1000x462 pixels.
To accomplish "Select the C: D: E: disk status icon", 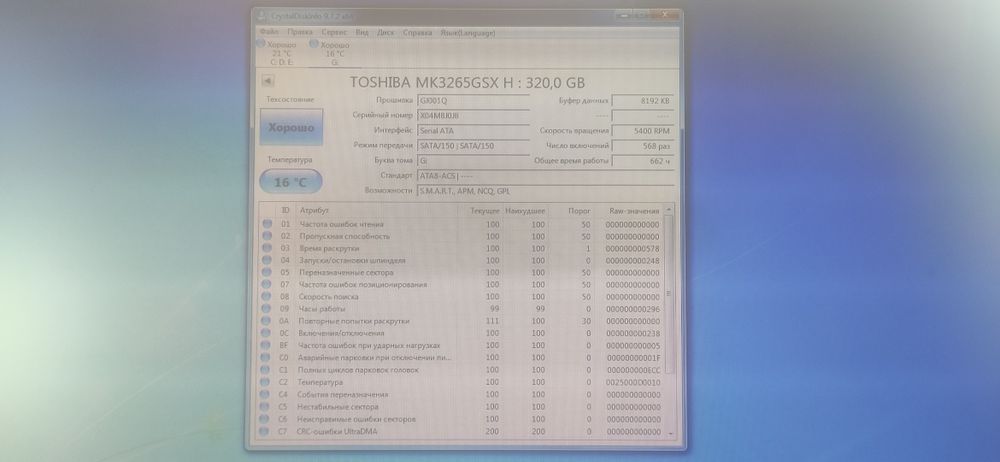I will click(x=261, y=44).
